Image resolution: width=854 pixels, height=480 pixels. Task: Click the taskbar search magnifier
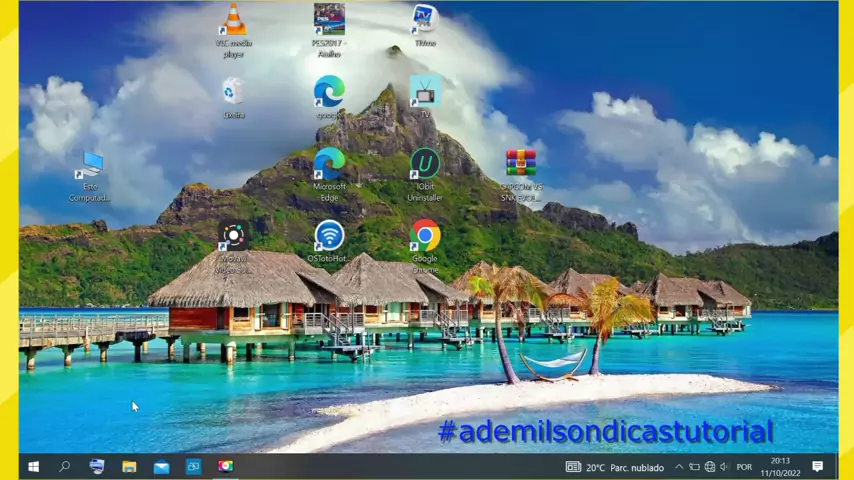pyautogui.click(x=65, y=466)
